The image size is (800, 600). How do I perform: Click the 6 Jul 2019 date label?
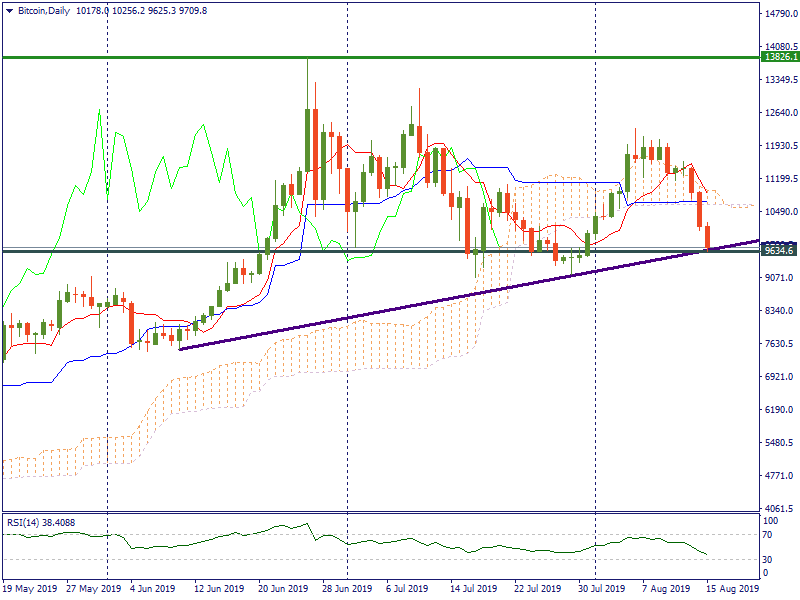coord(406,589)
